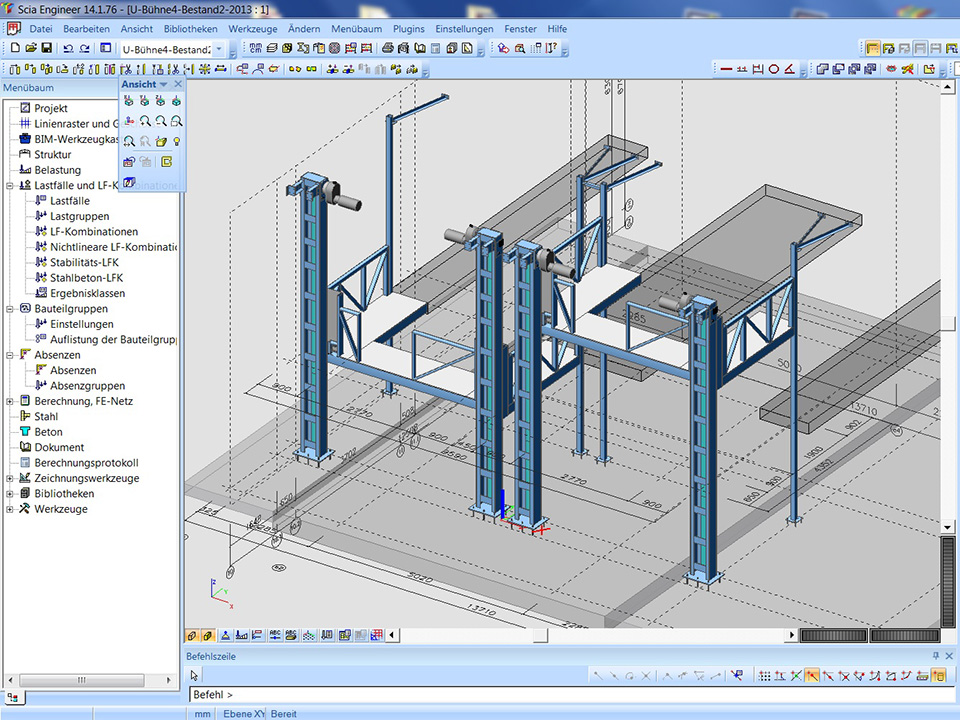The image size is (960, 720).
Task: Open Berechnungsprotokoll in the tree
Action: tap(86, 463)
